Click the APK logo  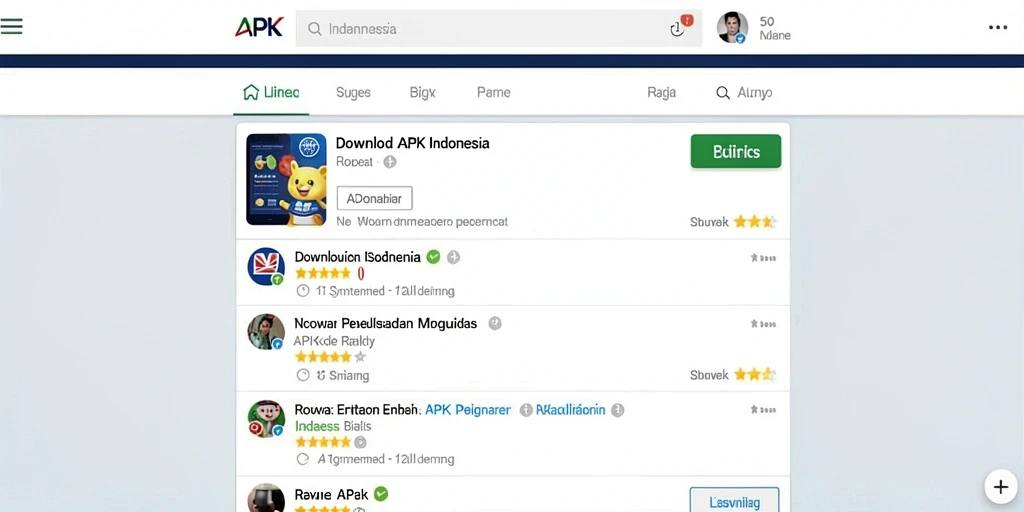point(259,27)
